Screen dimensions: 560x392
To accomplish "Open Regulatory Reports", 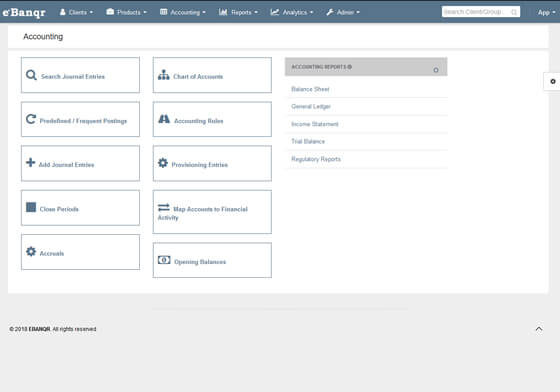I will (x=316, y=159).
